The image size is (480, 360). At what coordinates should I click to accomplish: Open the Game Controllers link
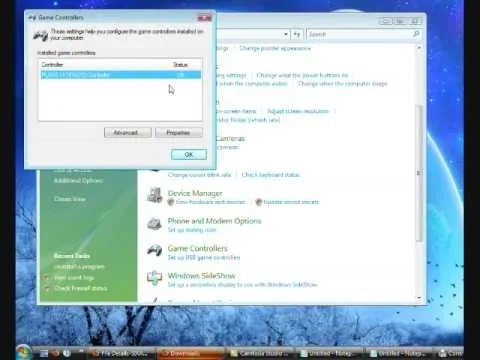[x=198, y=248]
